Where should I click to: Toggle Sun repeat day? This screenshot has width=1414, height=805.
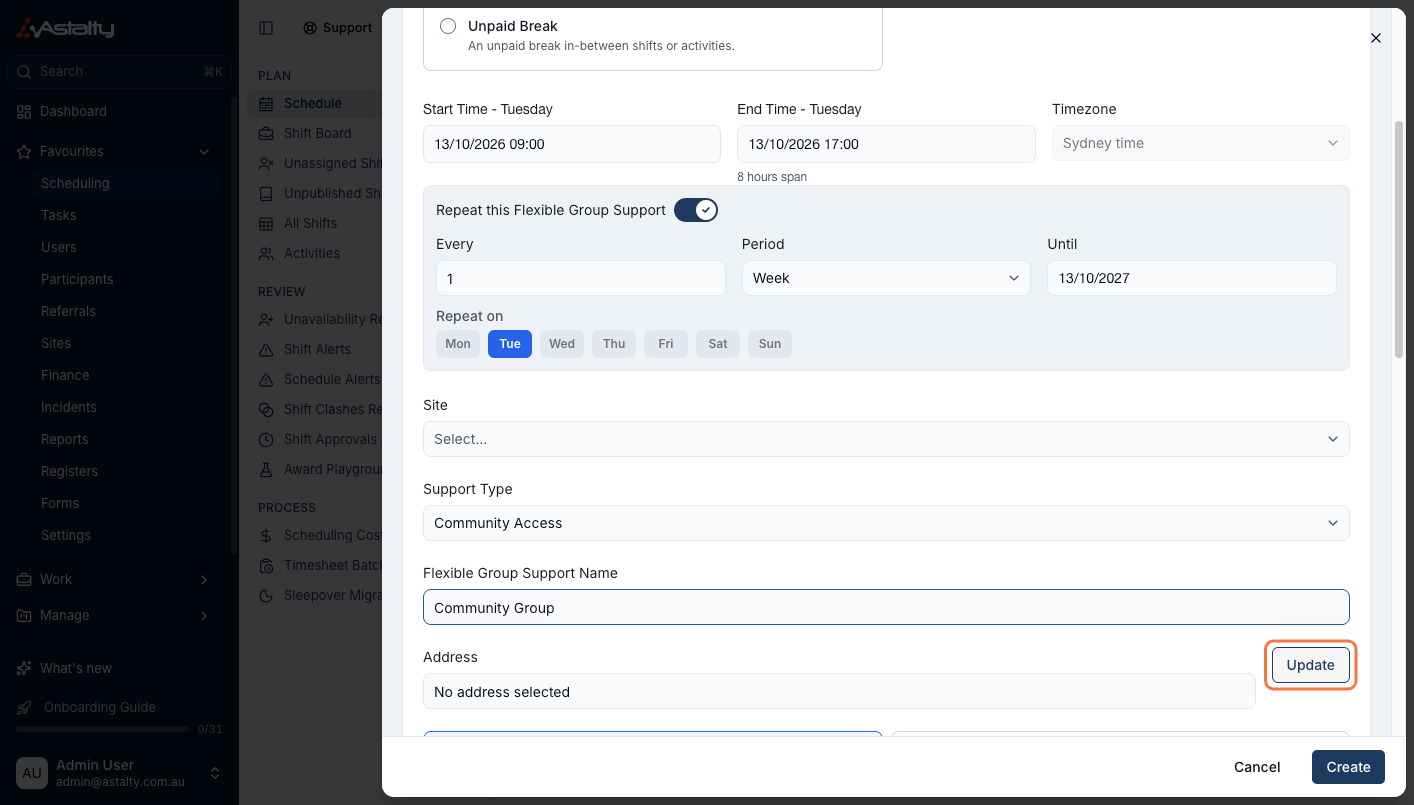point(770,344)
